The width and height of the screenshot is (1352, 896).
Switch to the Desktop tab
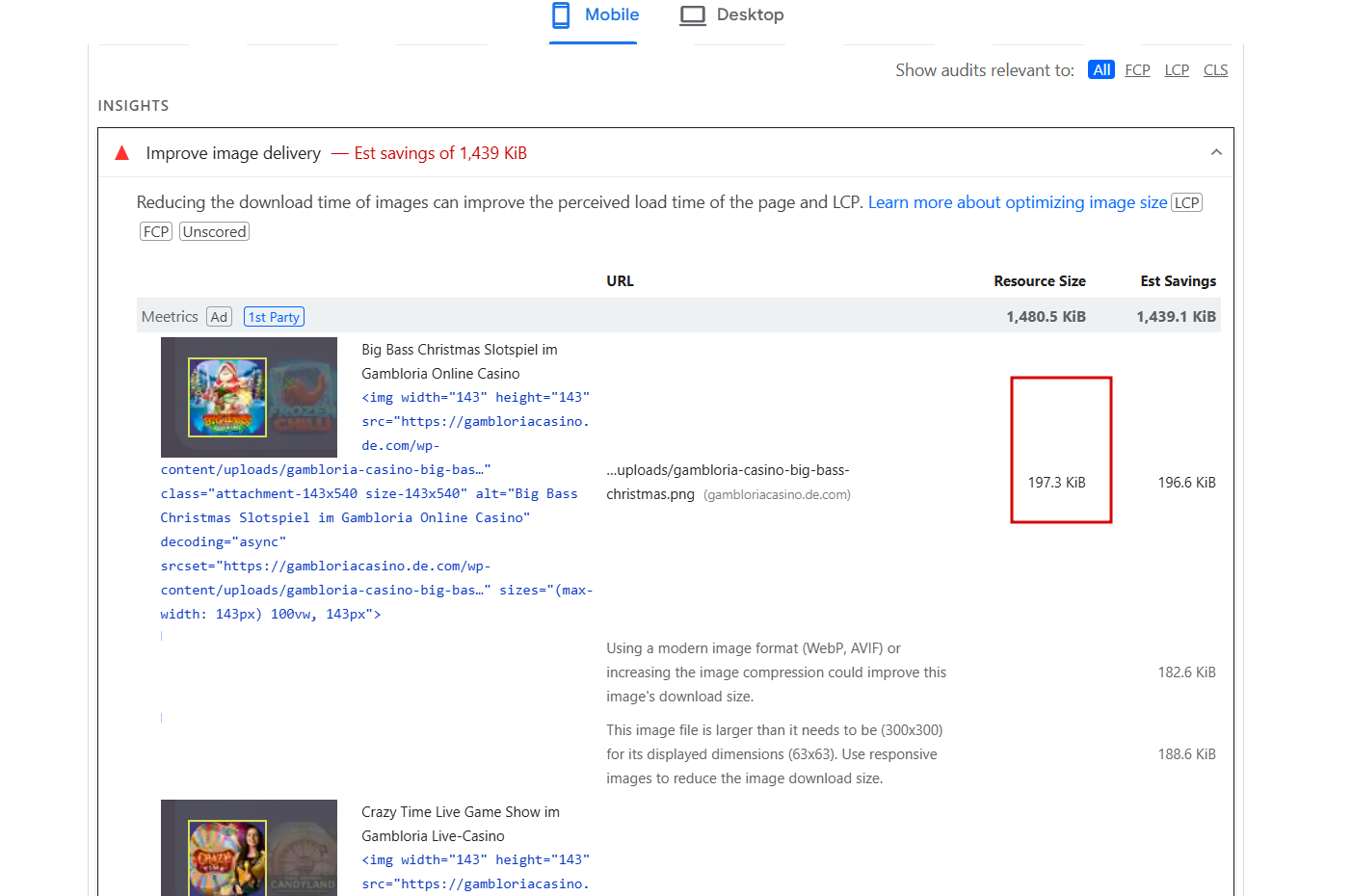(x=731, y=15)
